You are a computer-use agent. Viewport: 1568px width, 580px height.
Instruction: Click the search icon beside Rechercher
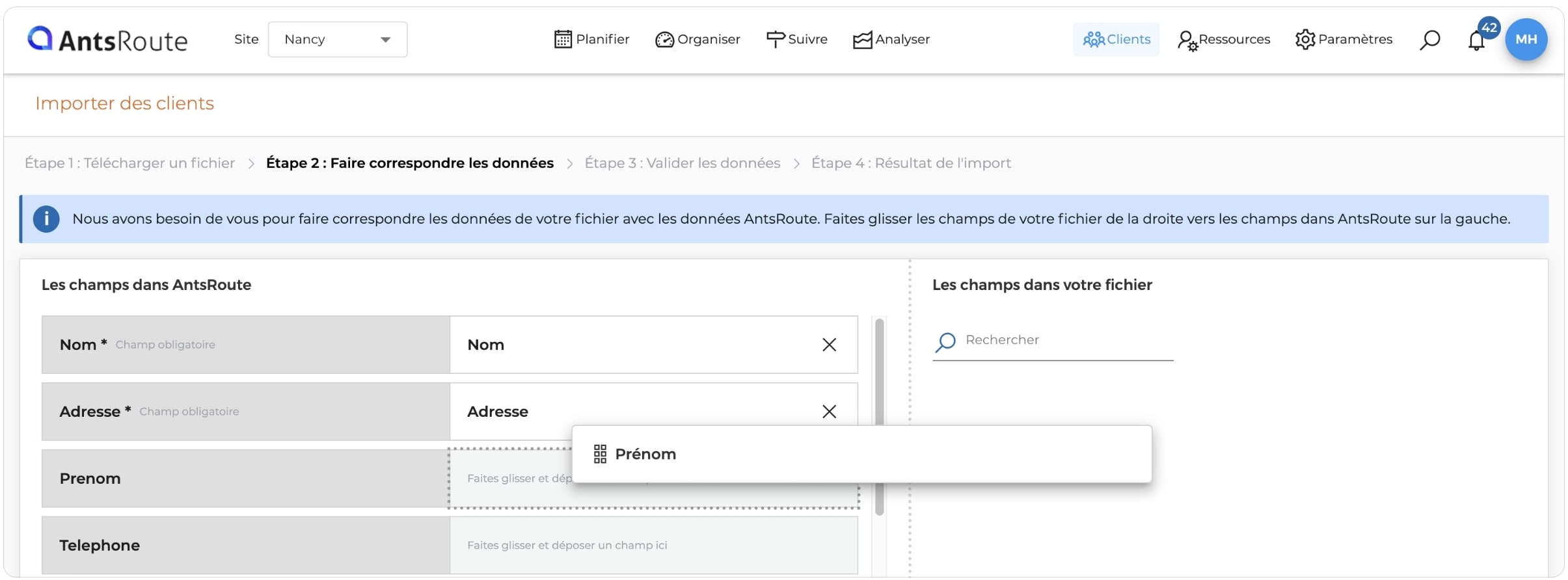945,341
